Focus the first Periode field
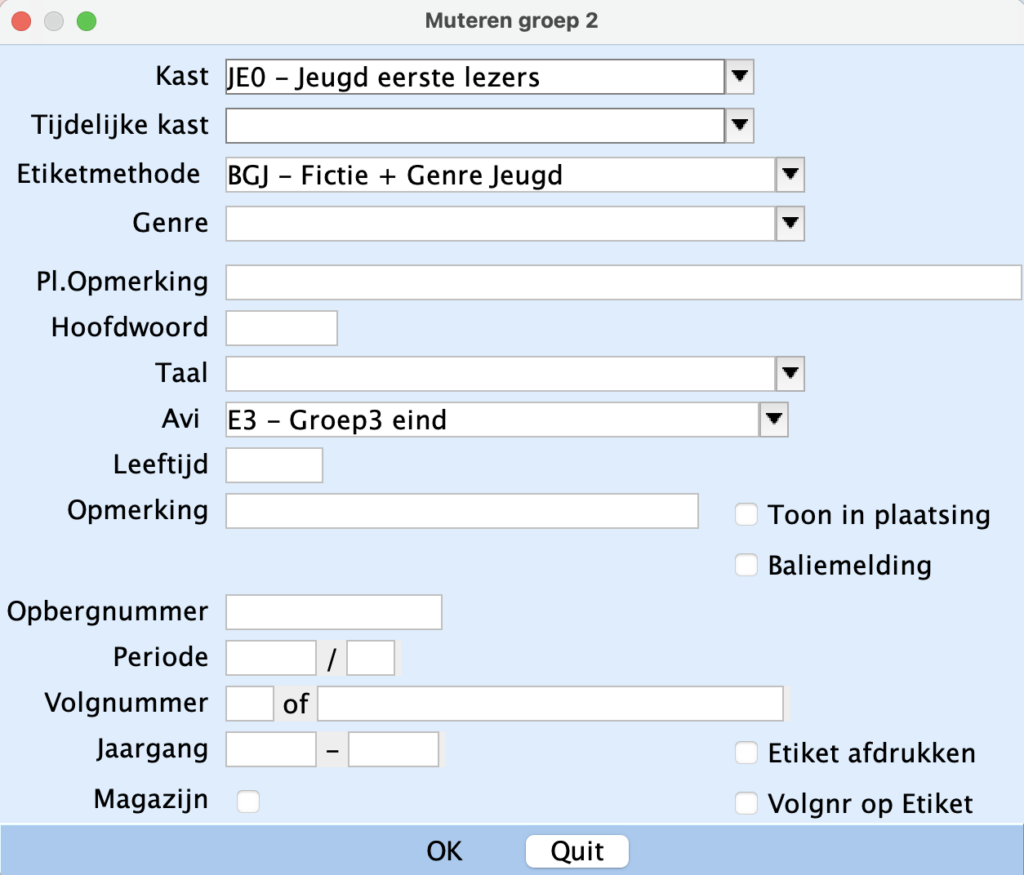This screenshot has width=1024, height=875. click(271, 658)
